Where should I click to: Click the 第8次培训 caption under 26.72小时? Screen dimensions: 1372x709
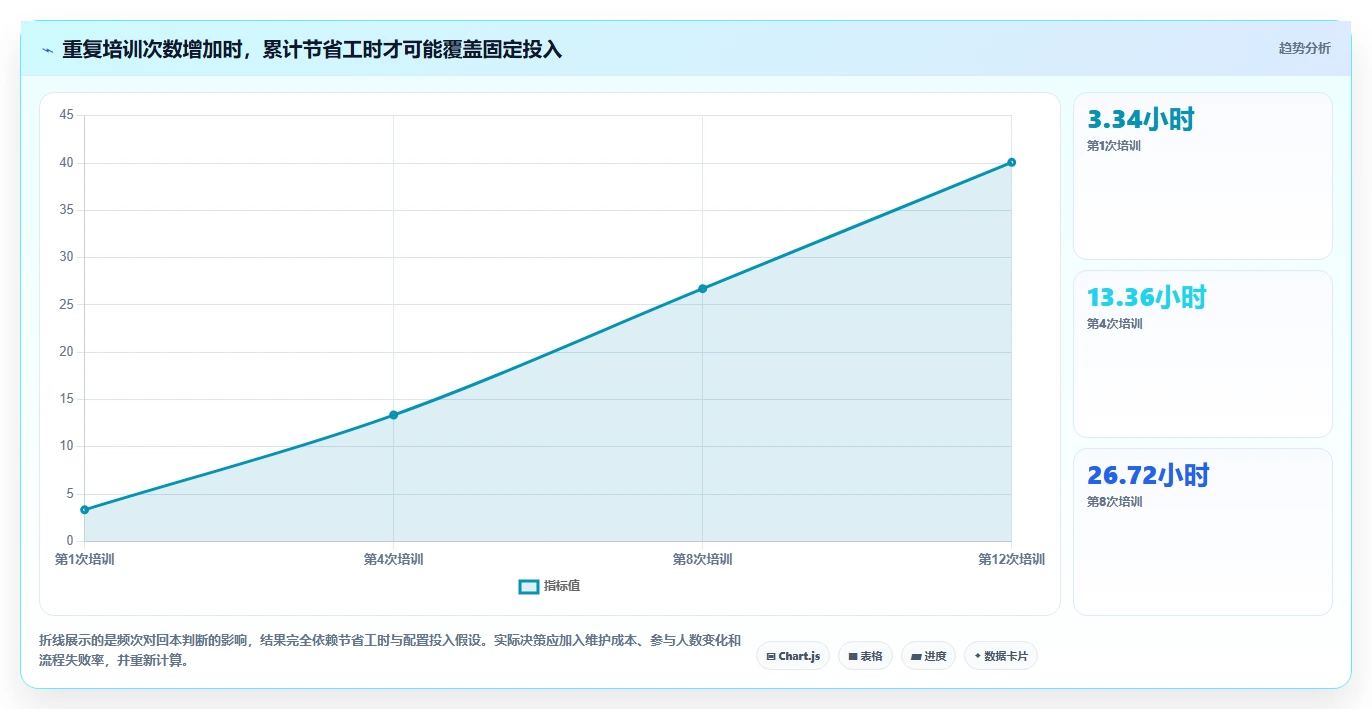[1114, 502]
